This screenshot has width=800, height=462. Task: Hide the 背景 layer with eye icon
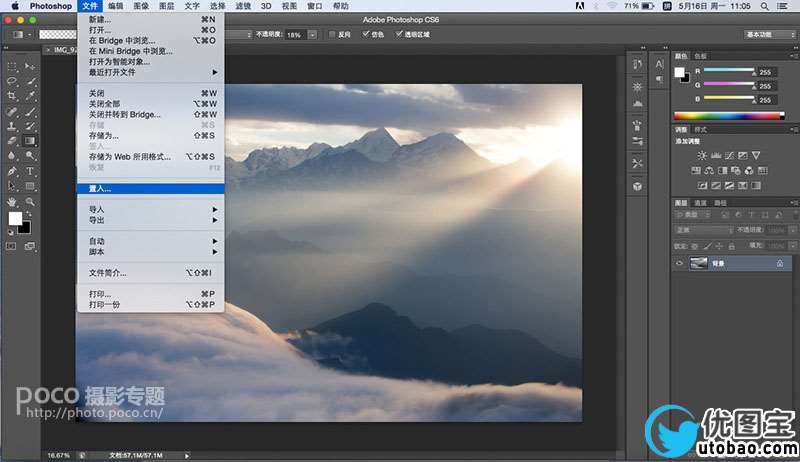click(679, 264)
